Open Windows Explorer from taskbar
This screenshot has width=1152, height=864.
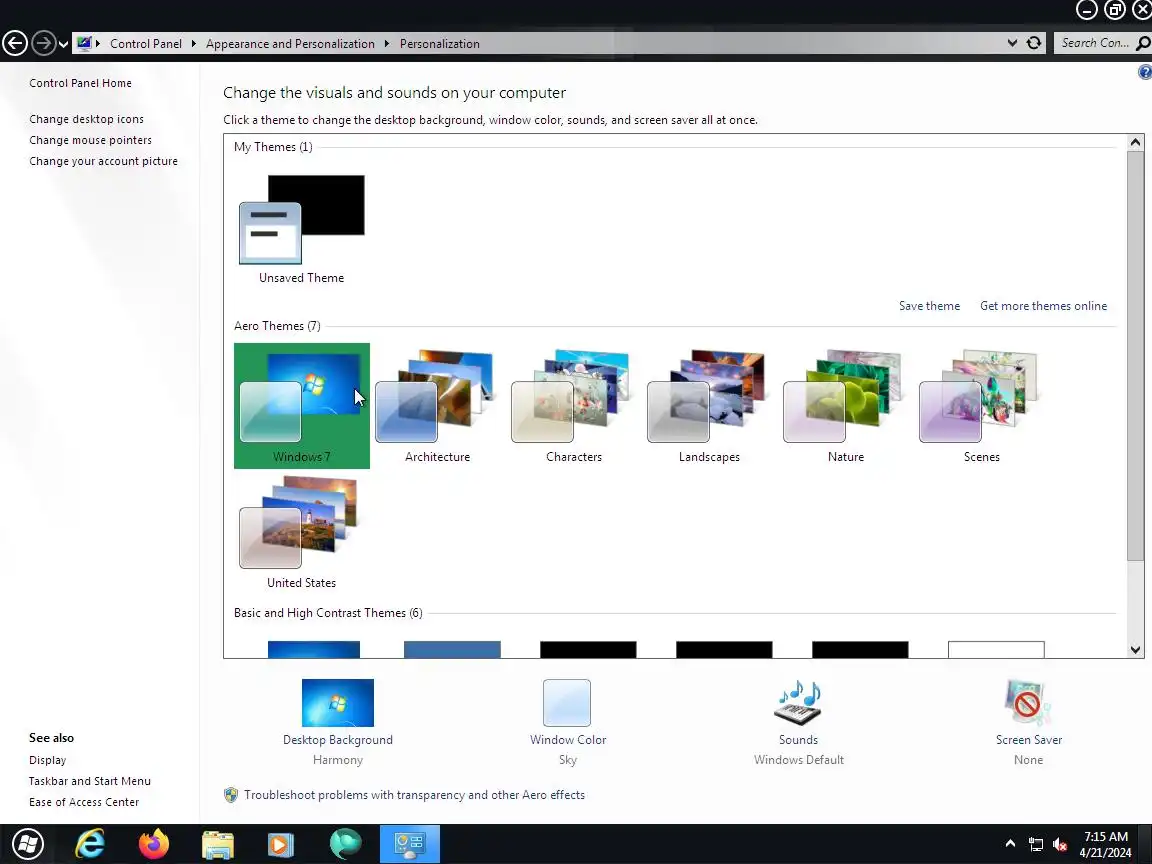217,844
